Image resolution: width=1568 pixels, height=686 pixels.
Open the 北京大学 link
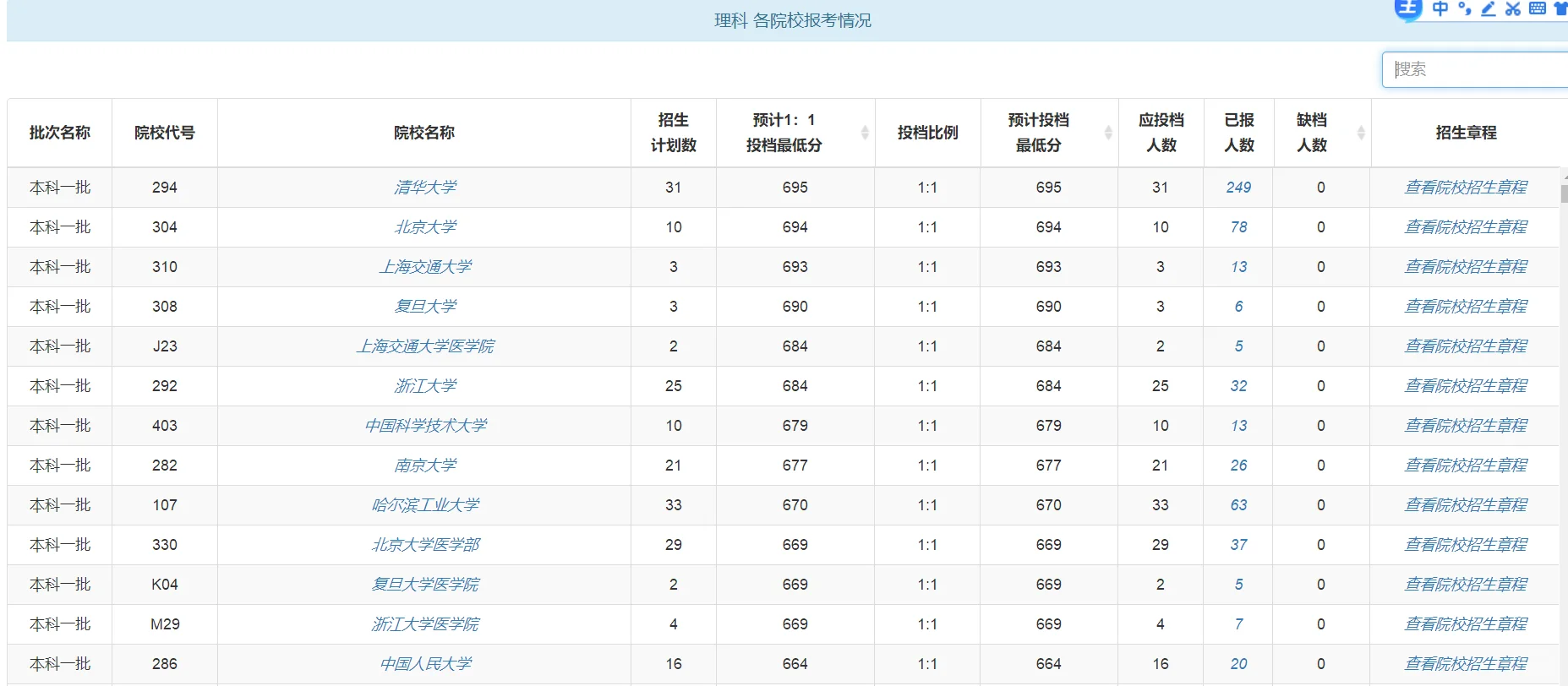[425, 227]
